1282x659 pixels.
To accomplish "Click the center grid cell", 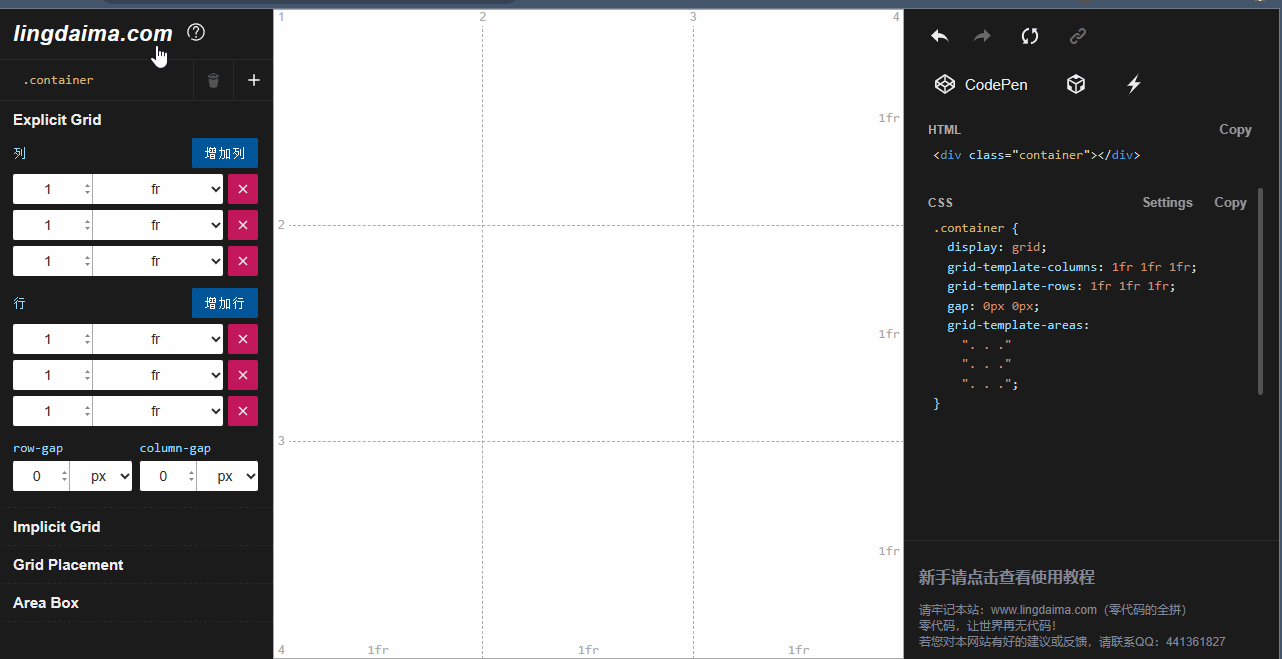I will pos(588,333).
